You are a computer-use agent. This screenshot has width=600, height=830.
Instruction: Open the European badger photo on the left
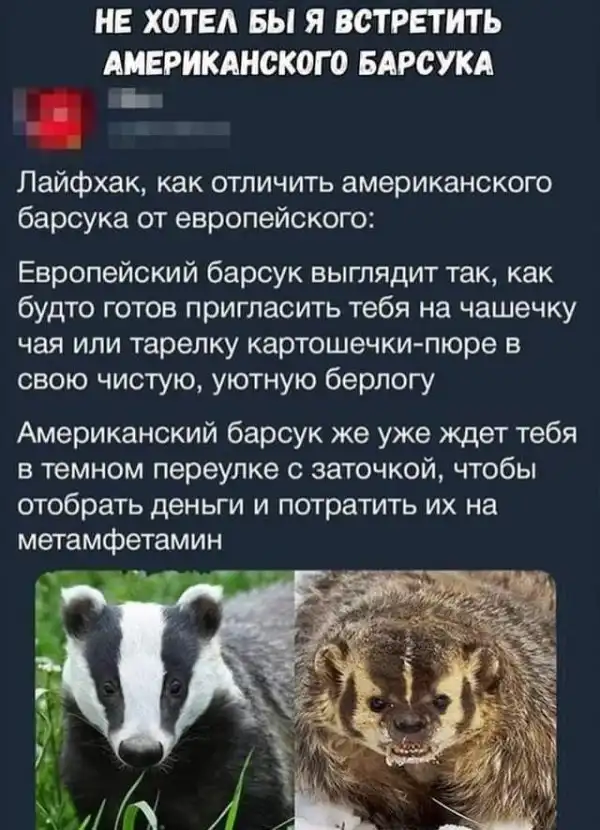tap(165, 700)
